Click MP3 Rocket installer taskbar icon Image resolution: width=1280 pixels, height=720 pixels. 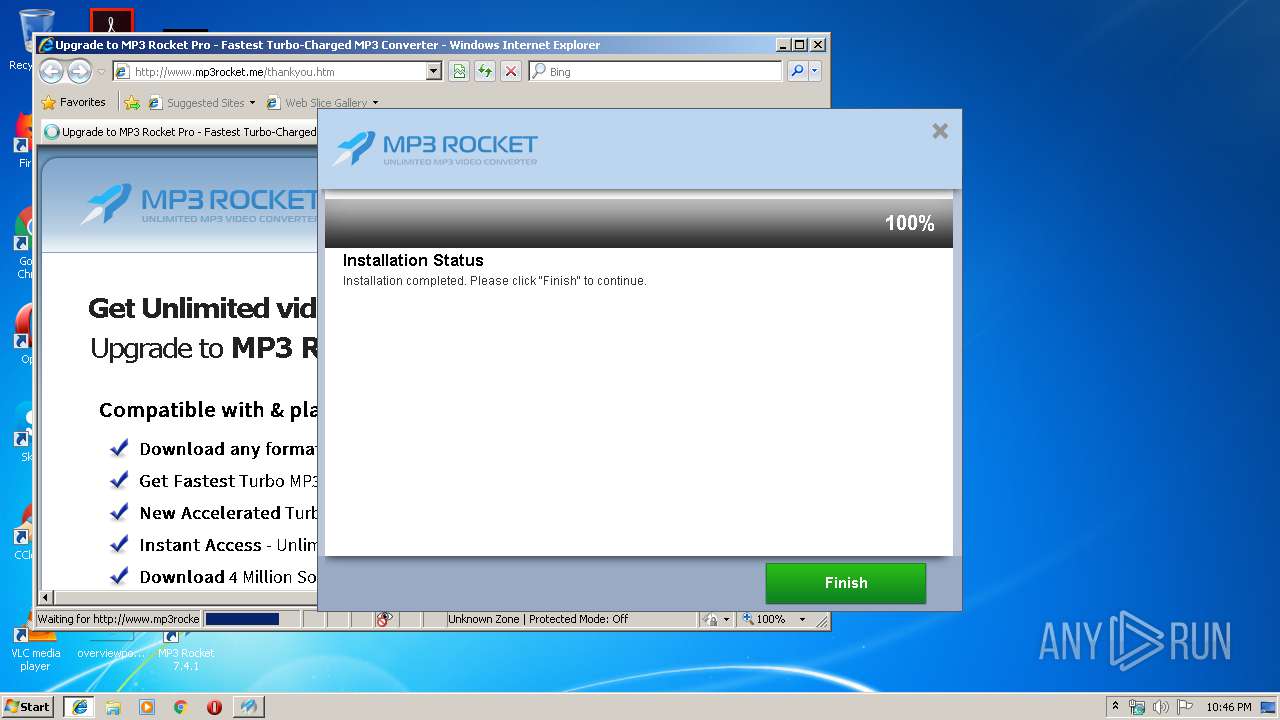coord(249,706)
